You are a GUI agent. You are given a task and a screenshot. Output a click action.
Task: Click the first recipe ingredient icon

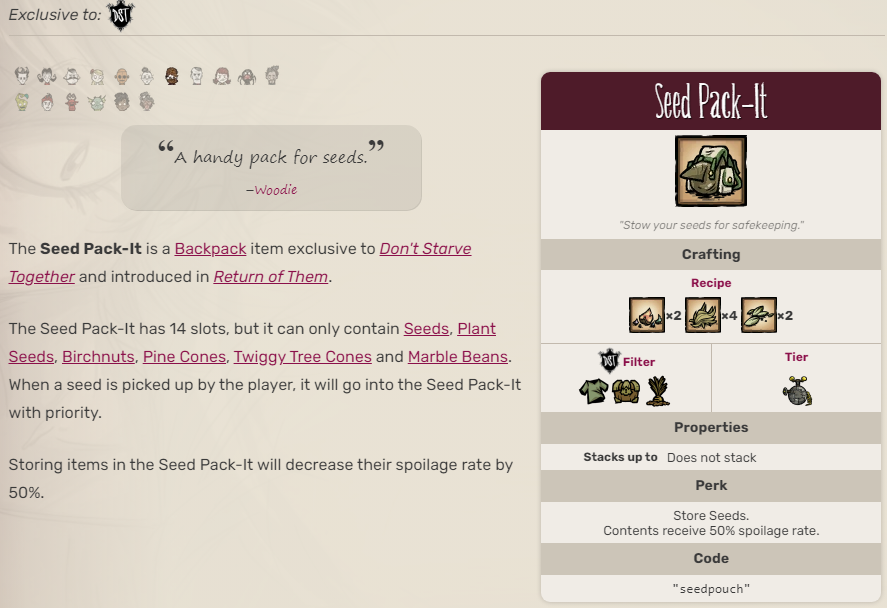646,315
